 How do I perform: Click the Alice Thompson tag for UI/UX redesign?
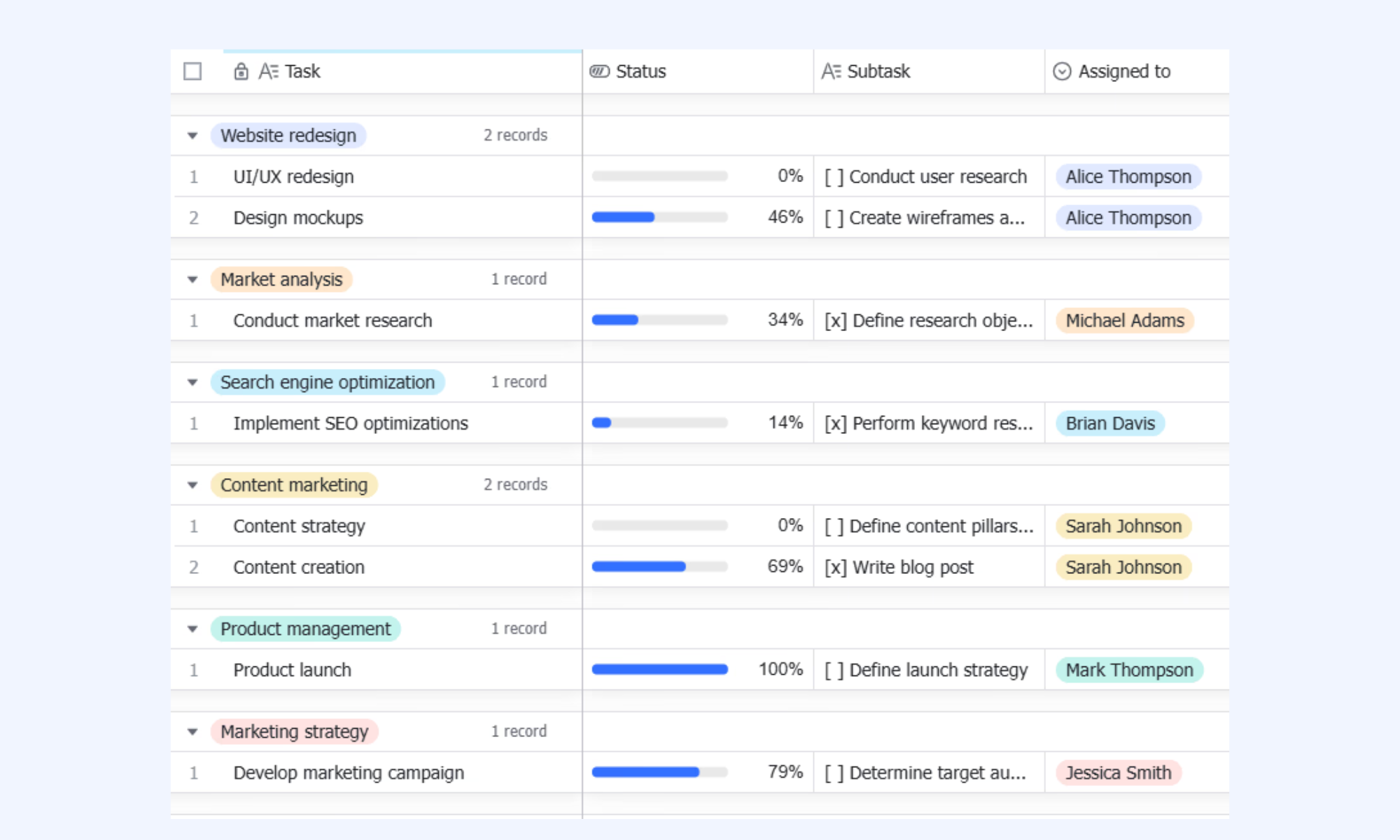coord(1128,176)
